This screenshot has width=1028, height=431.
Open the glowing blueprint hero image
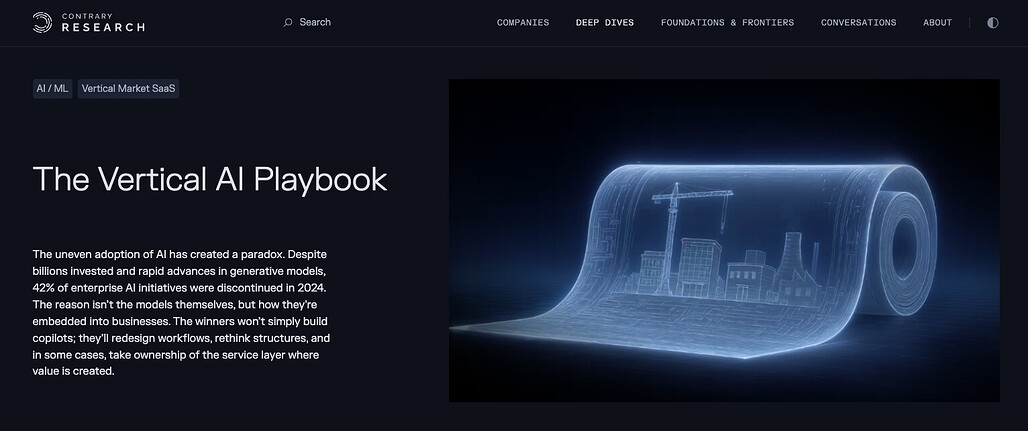tap(723, 240)
